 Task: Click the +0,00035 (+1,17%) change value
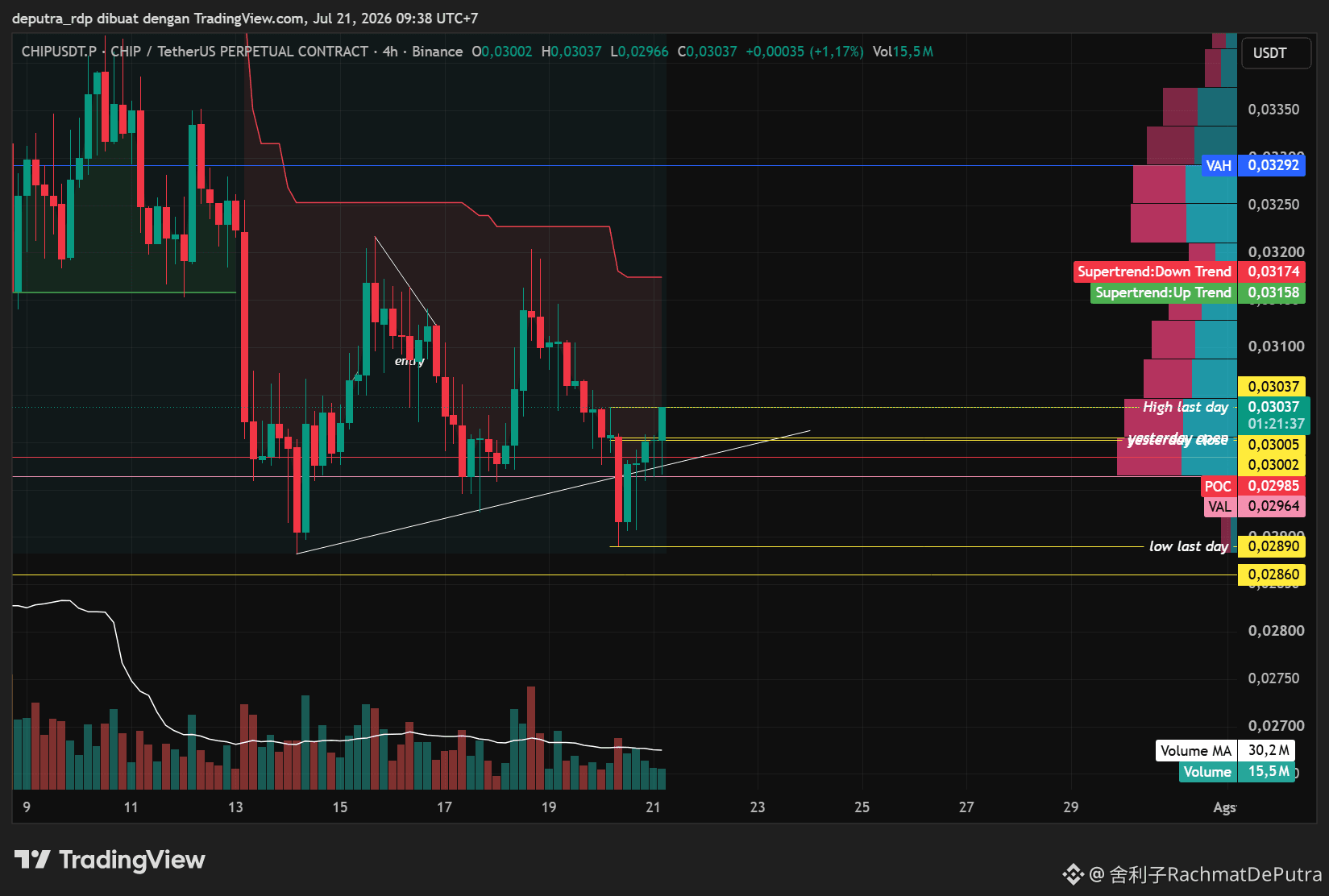click(804, 52)
